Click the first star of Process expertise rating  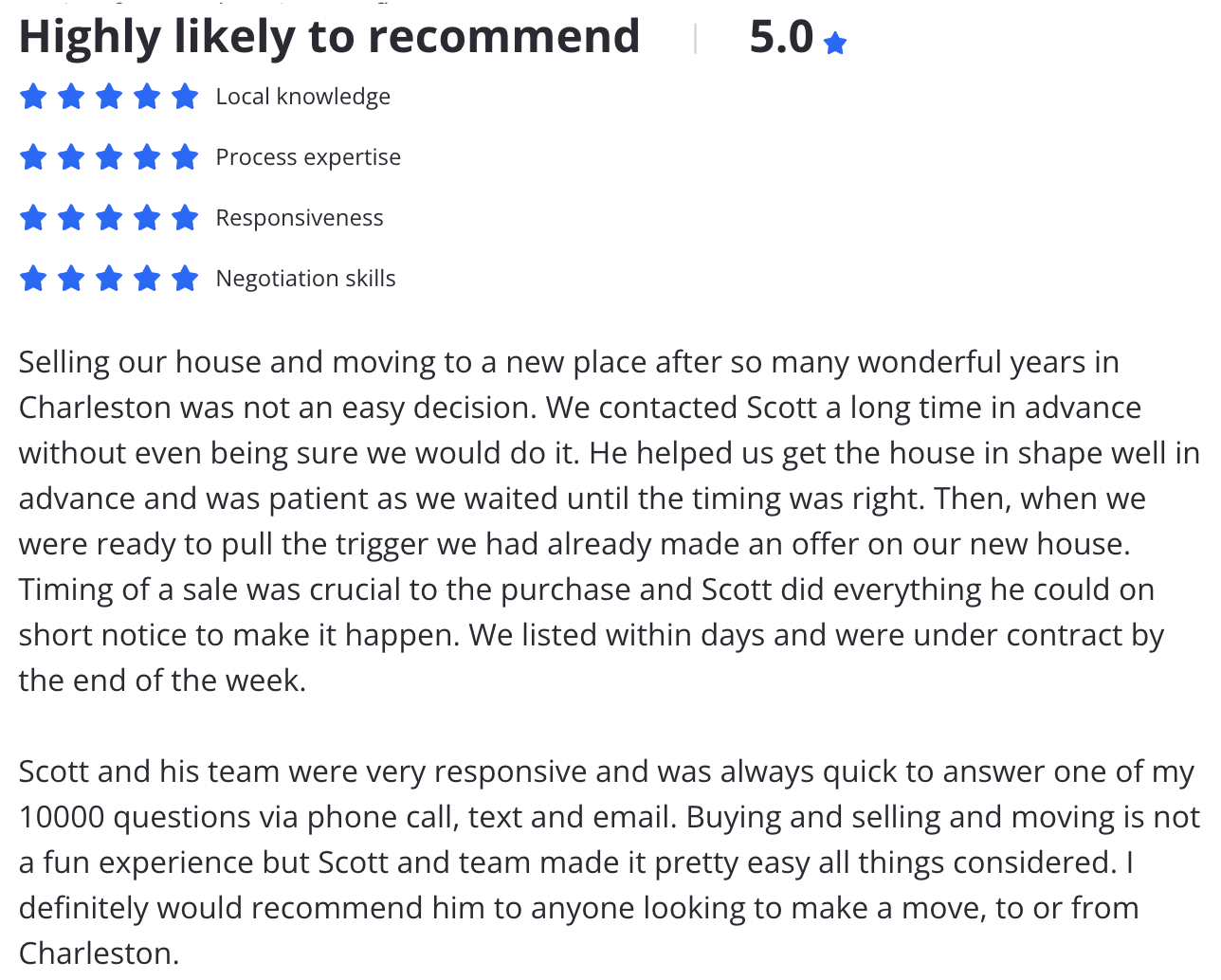(x=33, y=156)
